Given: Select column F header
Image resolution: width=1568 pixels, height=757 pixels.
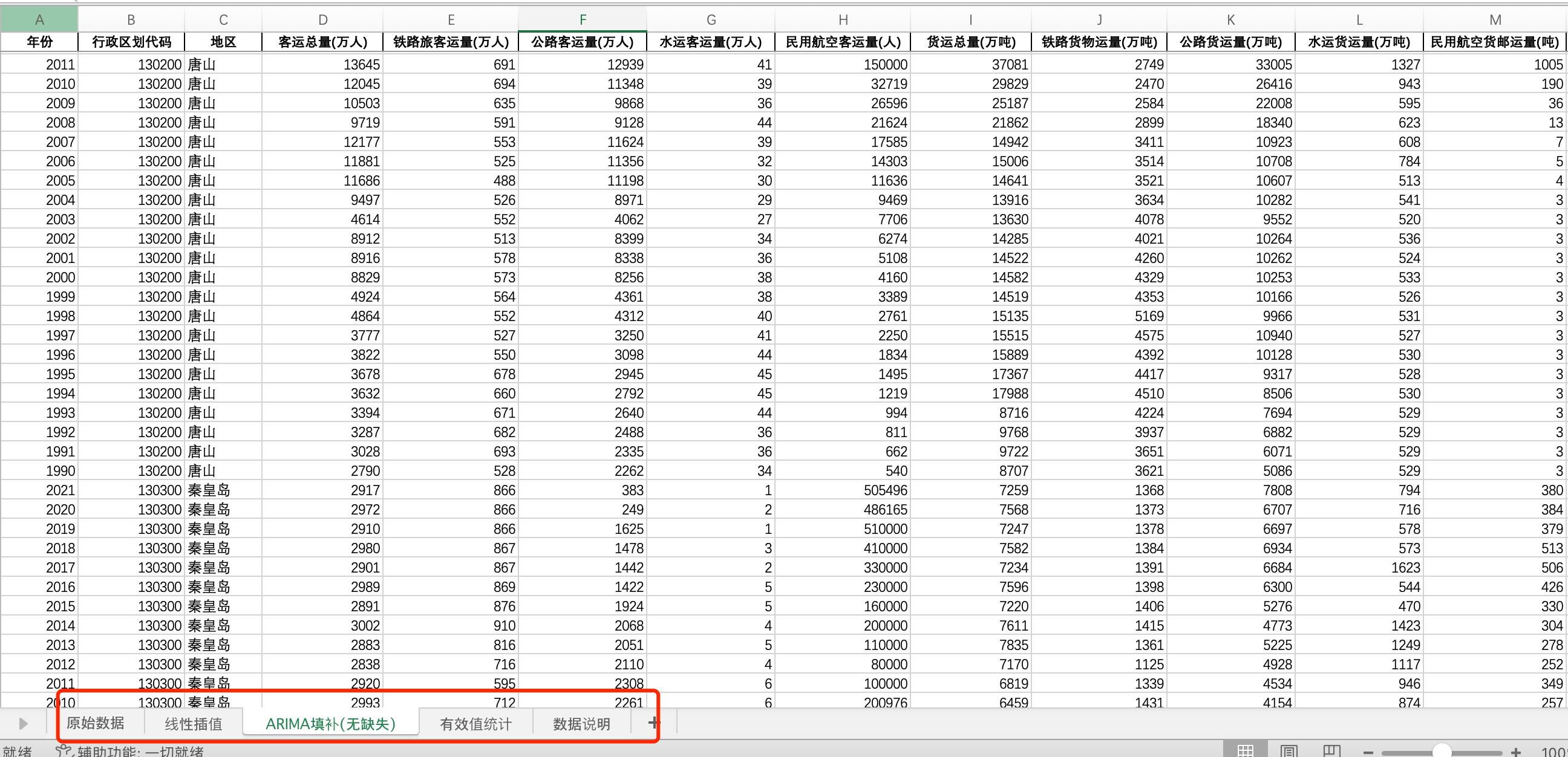Looking at the screenshot, I should point(582,20).
